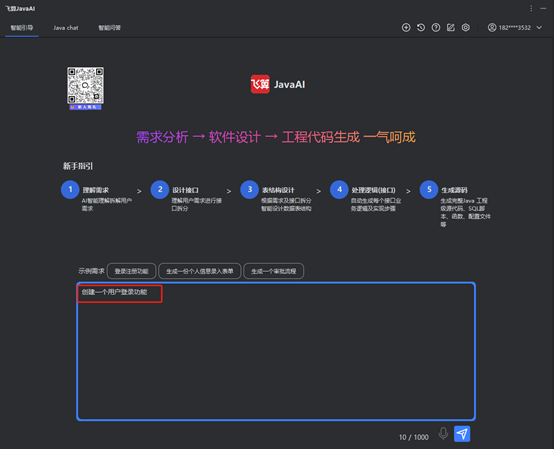This screenshot has height=449, width=554.
Task: Open the history clock icon
Action: point(421,28)
